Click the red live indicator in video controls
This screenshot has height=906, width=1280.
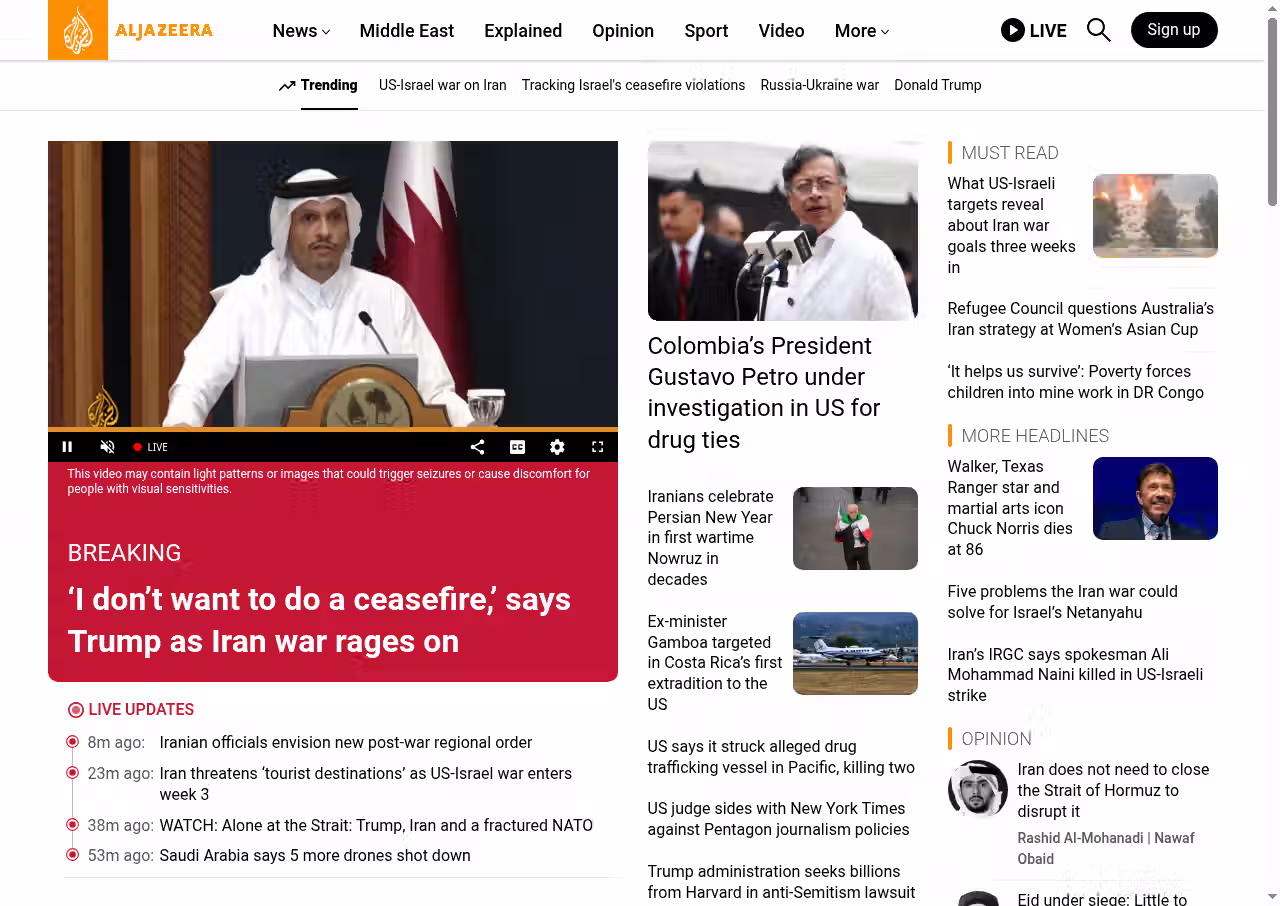point(138,447)
